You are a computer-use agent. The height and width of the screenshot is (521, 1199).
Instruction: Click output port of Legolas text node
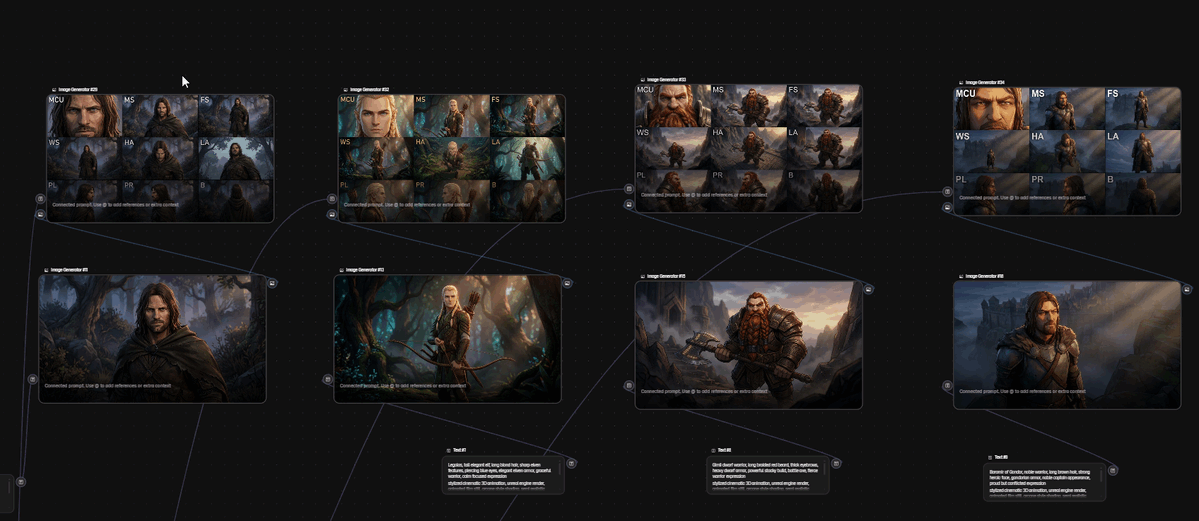coord(571,464)
